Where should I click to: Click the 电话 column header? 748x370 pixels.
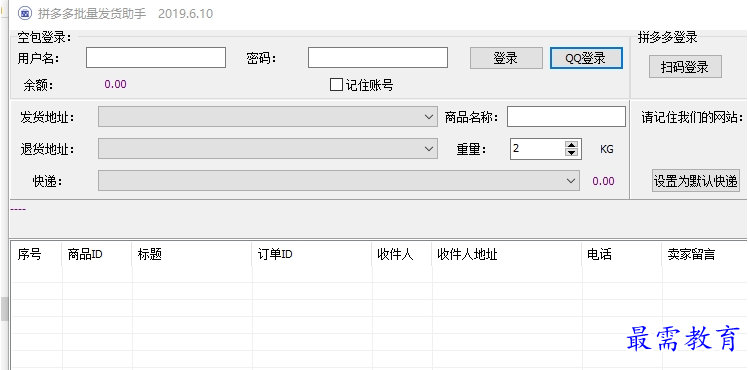tap(622, 255)
